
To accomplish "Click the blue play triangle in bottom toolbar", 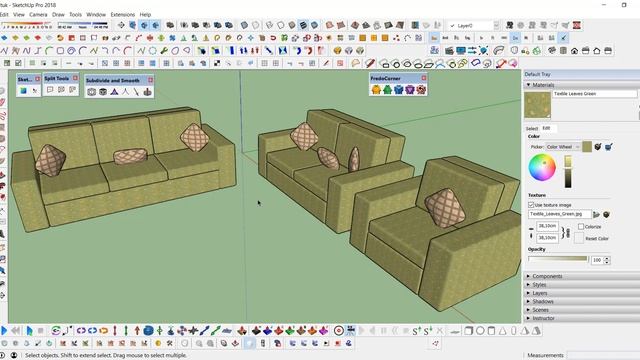I will pos(4,331).
